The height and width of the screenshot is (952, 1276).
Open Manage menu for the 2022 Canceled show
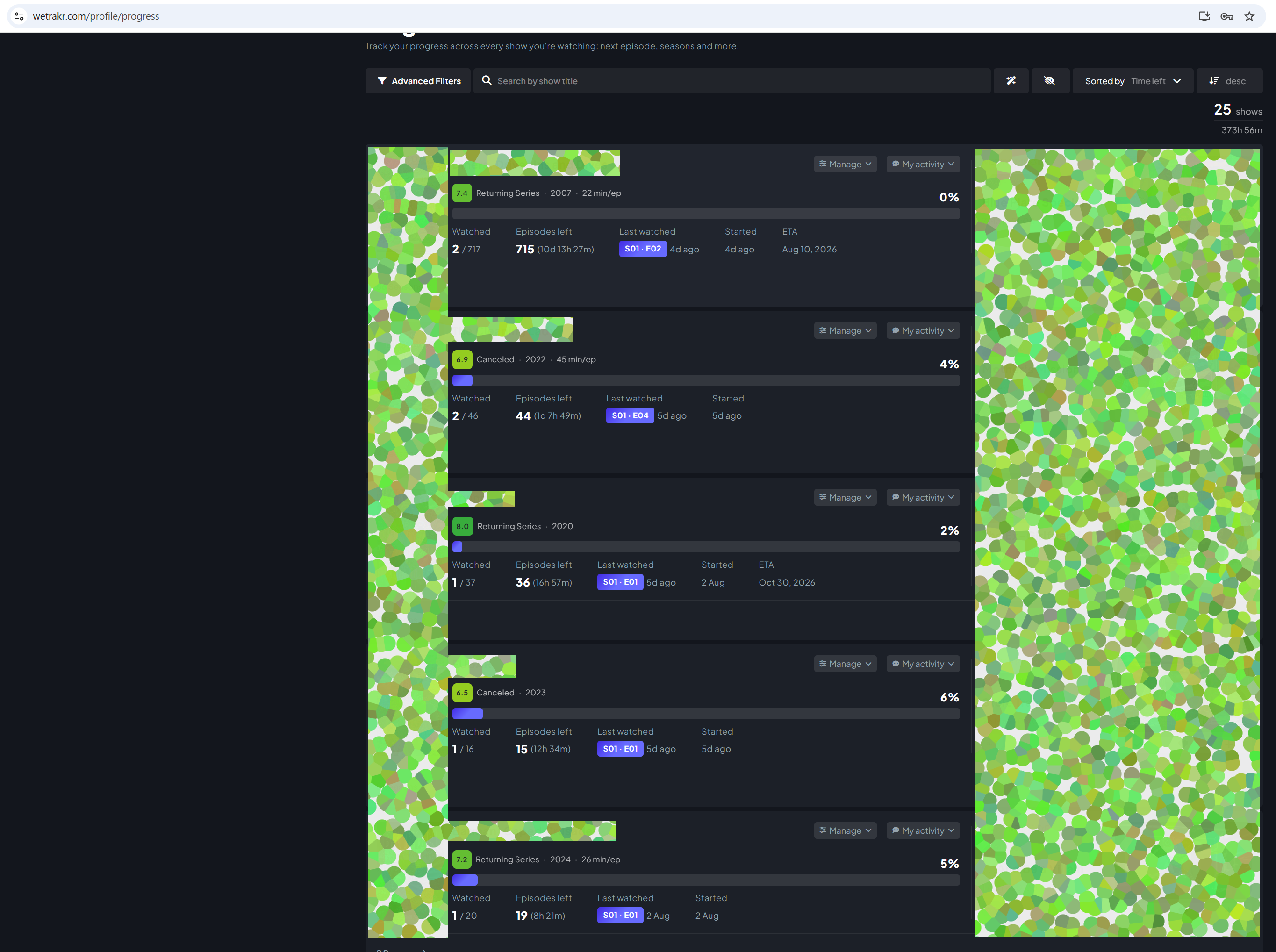[845, 331]
